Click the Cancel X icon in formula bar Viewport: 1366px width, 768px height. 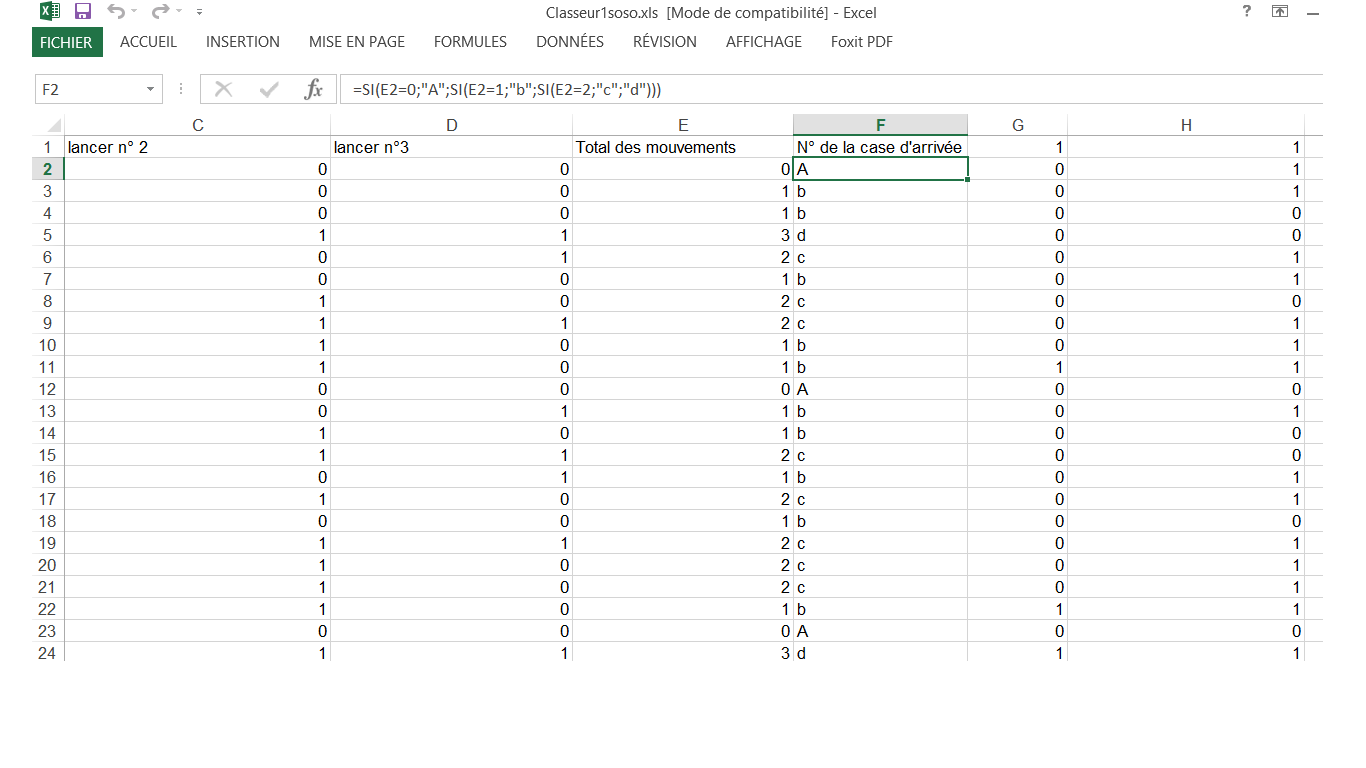[x=223, y=89]
